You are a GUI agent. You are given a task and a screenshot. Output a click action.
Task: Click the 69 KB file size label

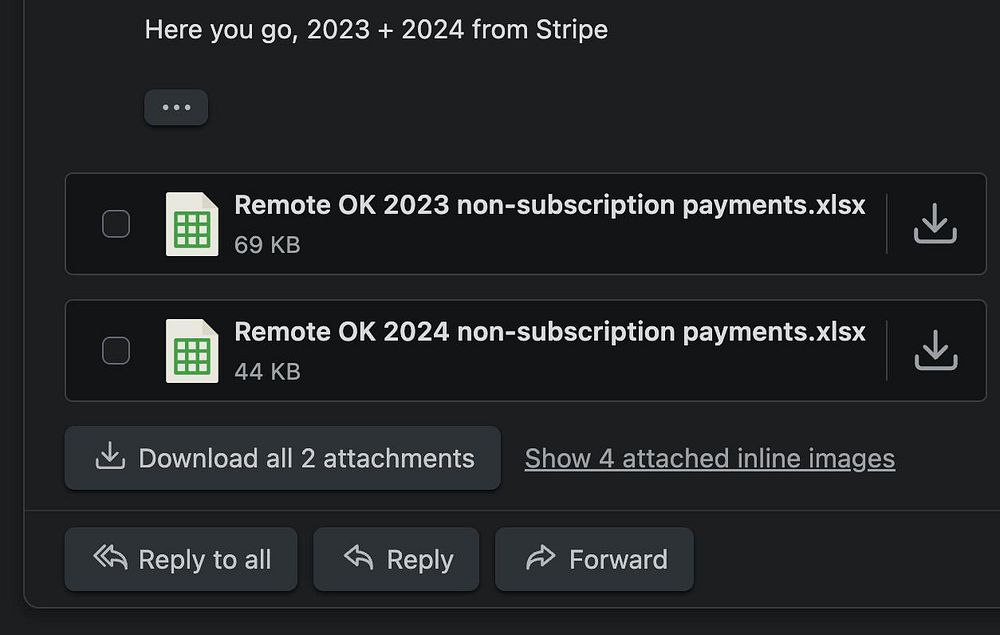click(x=267, y=245)
